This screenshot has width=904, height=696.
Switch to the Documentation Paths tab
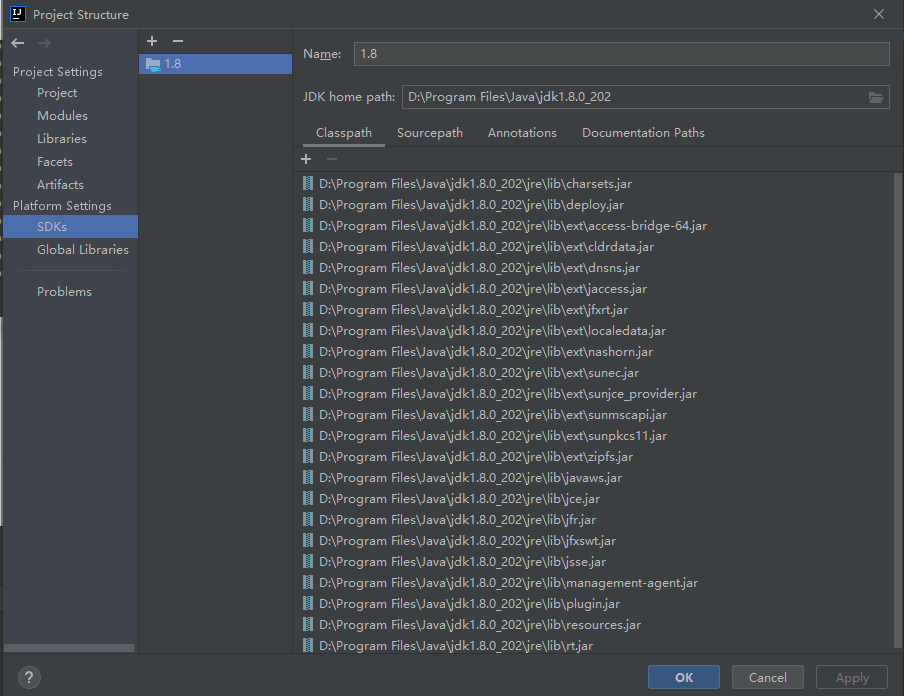click(x=643, y=133)
